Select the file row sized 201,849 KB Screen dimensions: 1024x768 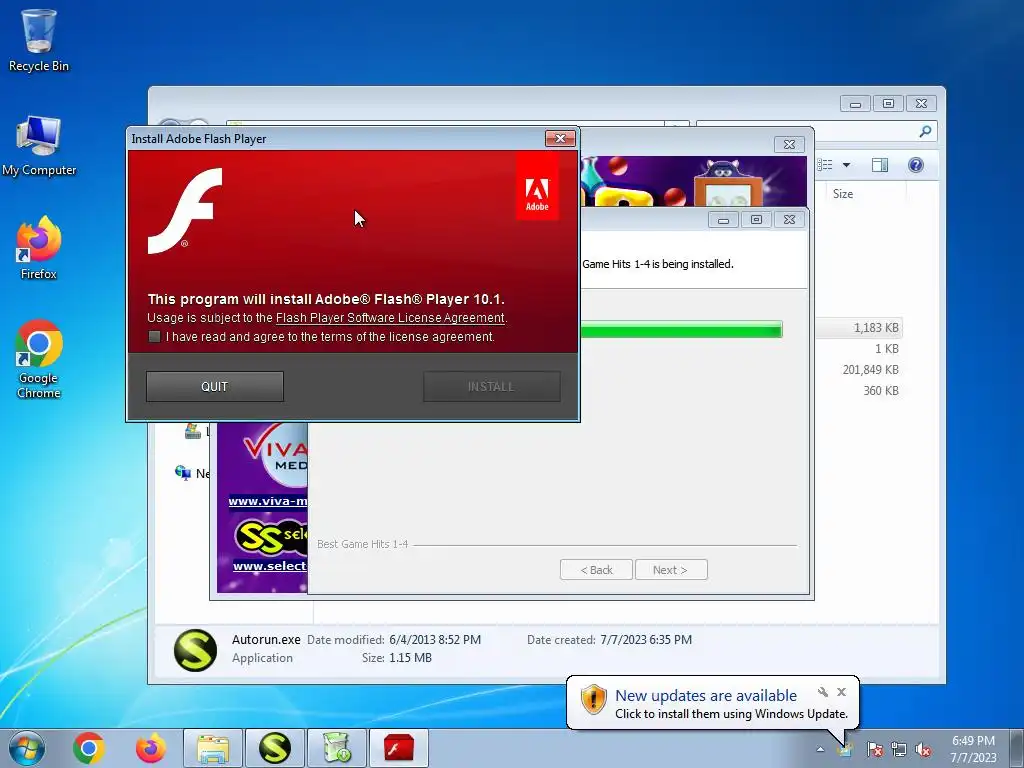point(859,370)
